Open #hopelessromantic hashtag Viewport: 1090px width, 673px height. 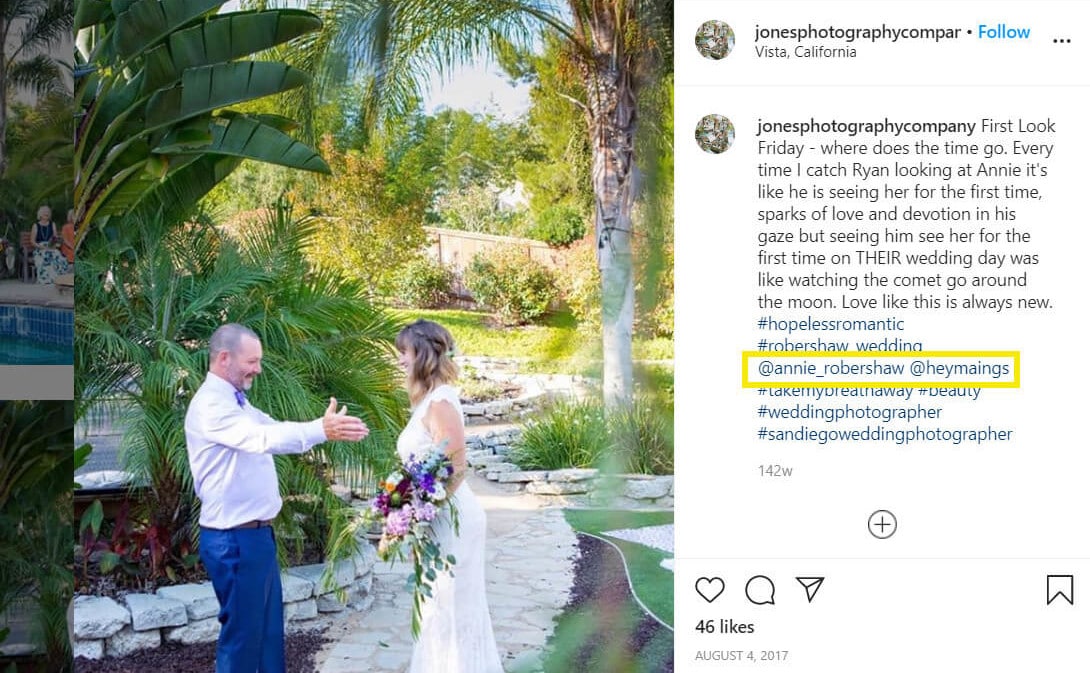(831, 324)
